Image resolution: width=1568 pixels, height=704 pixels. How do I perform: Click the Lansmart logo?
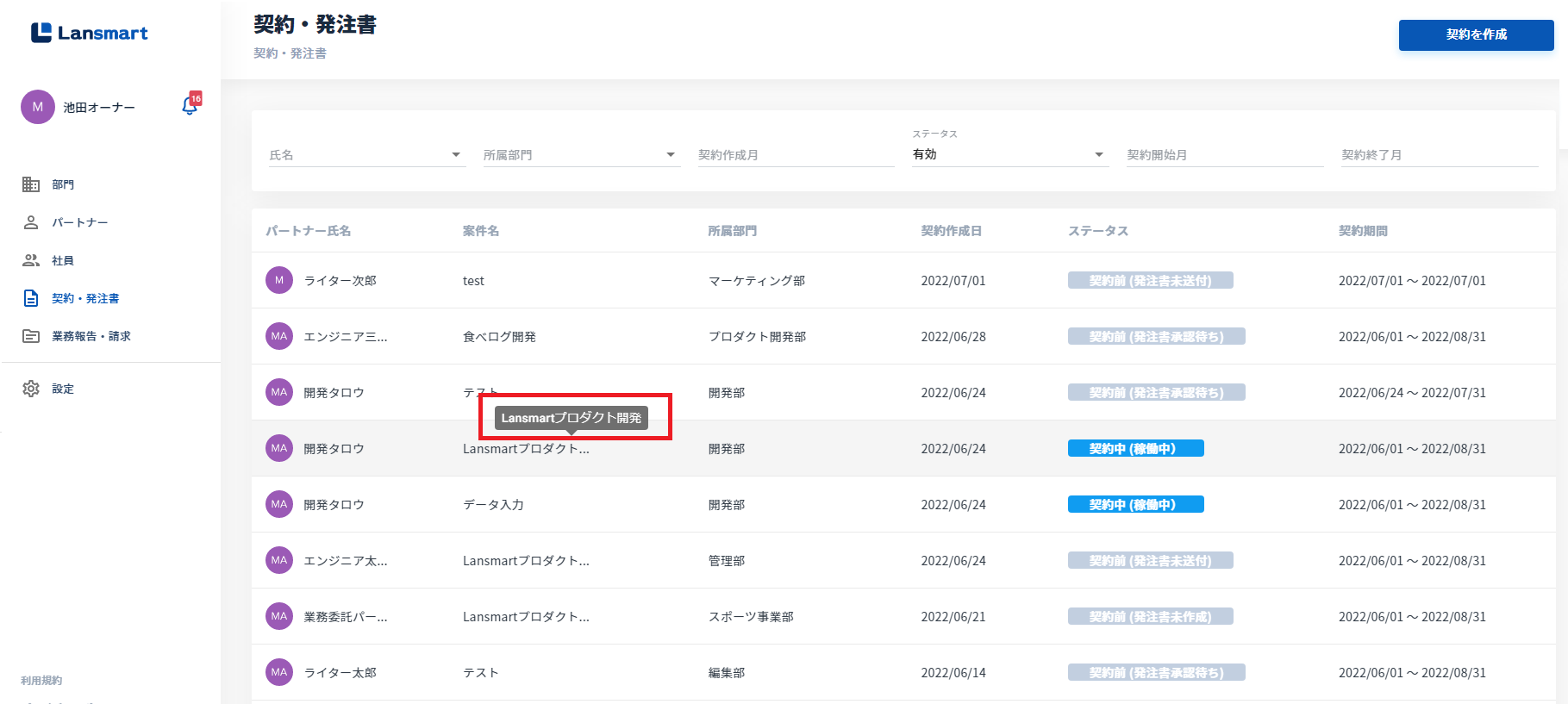(90, 33)
